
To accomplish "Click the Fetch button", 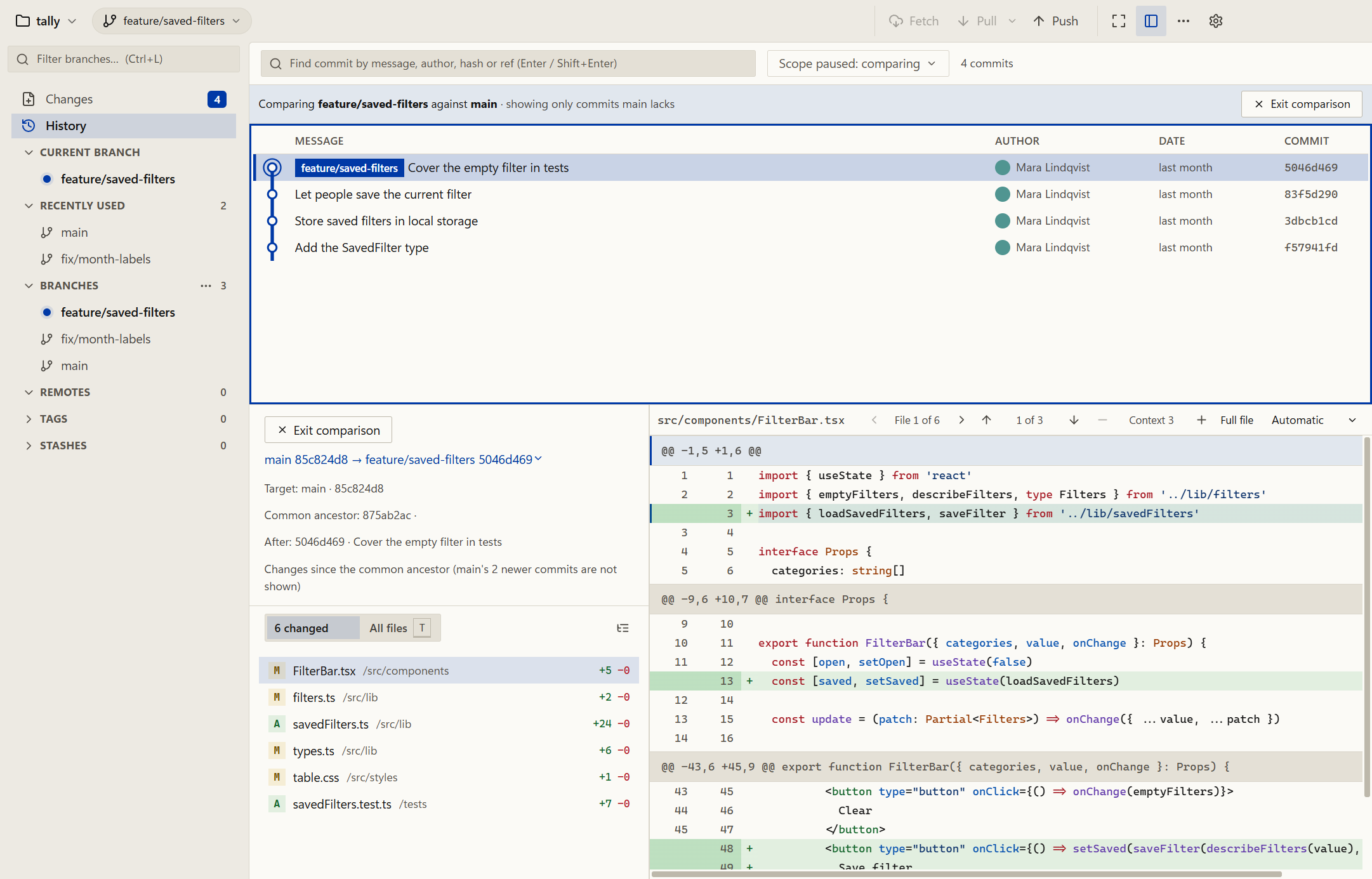I will (914, 21).
